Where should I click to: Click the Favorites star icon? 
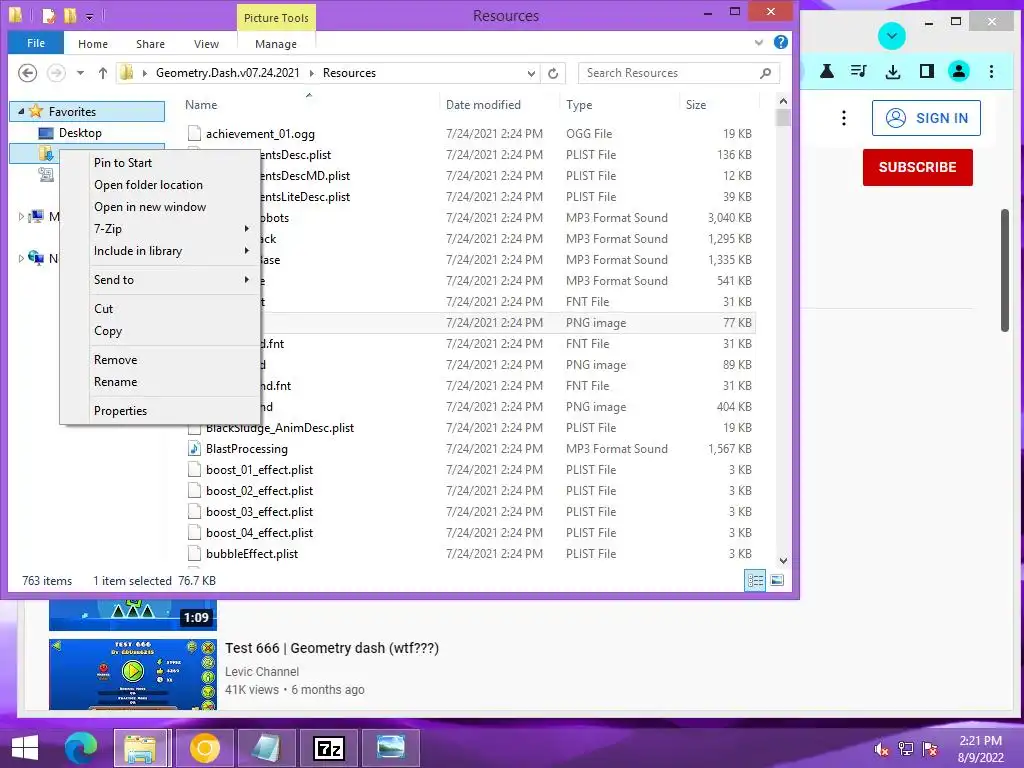point(36,111)
